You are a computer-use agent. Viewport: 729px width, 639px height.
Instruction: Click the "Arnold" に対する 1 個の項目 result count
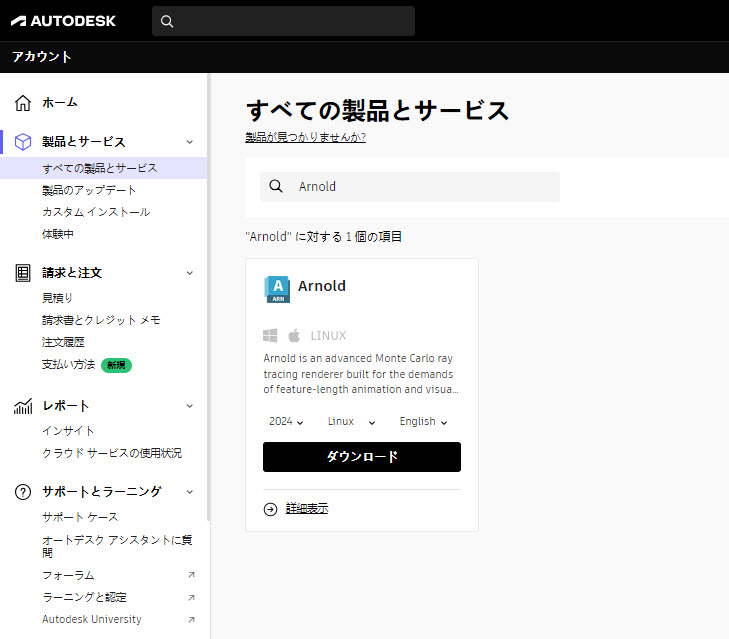[324, 237]
